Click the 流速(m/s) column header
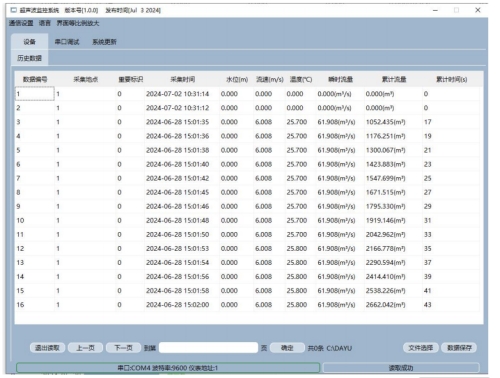The image size is (500, 378). (x=269, y=79)
